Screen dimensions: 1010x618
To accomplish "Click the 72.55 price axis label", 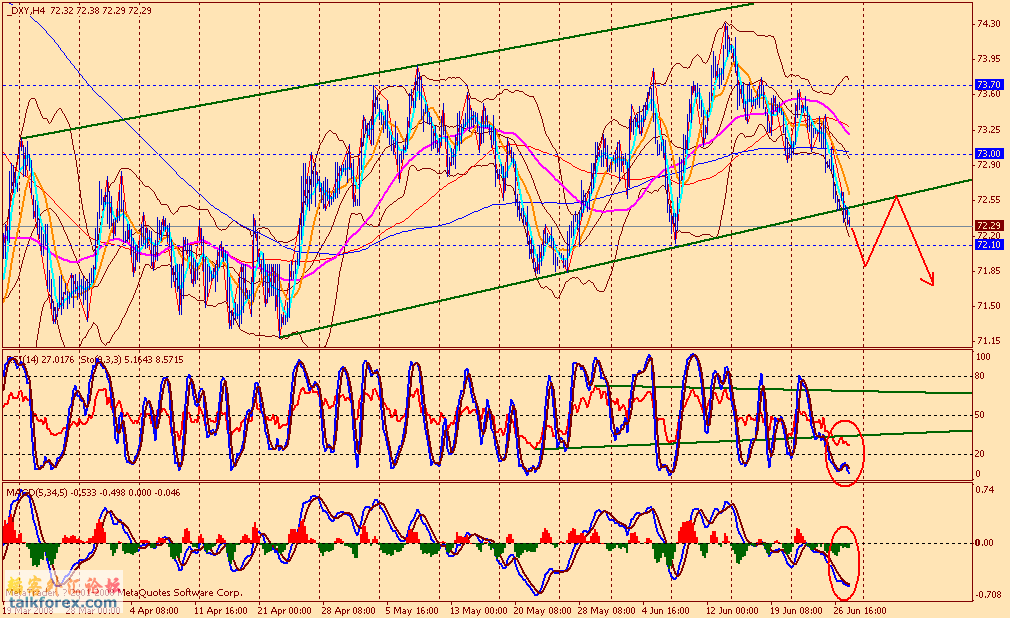I will (988, 200).
